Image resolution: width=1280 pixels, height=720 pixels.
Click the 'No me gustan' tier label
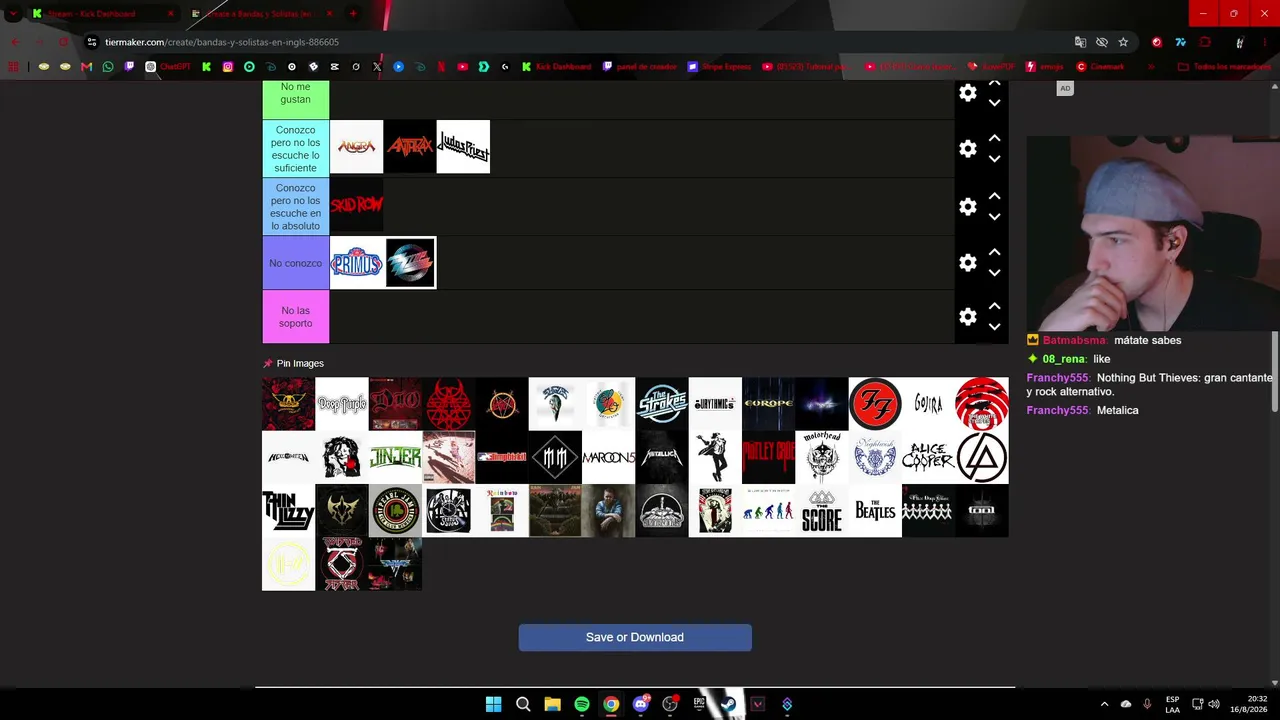click(x=295, y=99)
